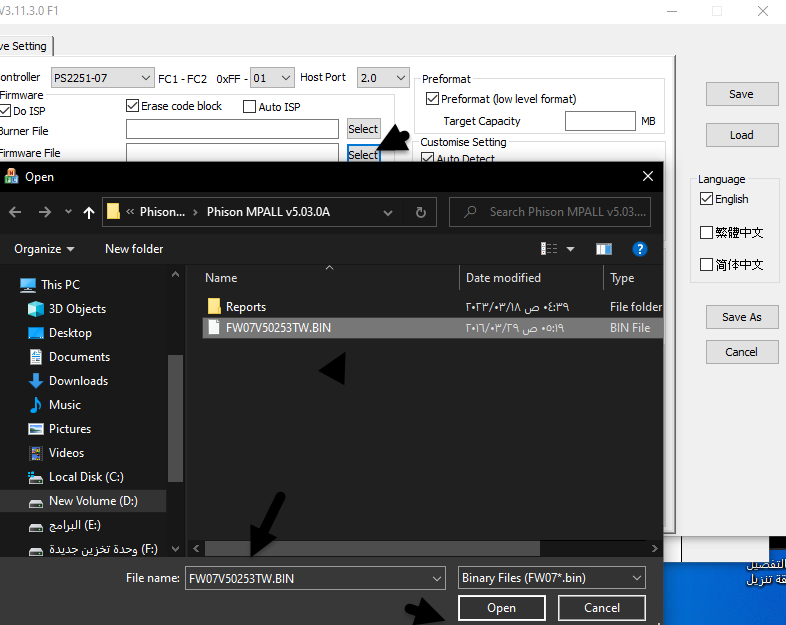Click the horizontal scrollbar right arrow
This screenshot has height=625, width=786.
click(x=654, y=548)
